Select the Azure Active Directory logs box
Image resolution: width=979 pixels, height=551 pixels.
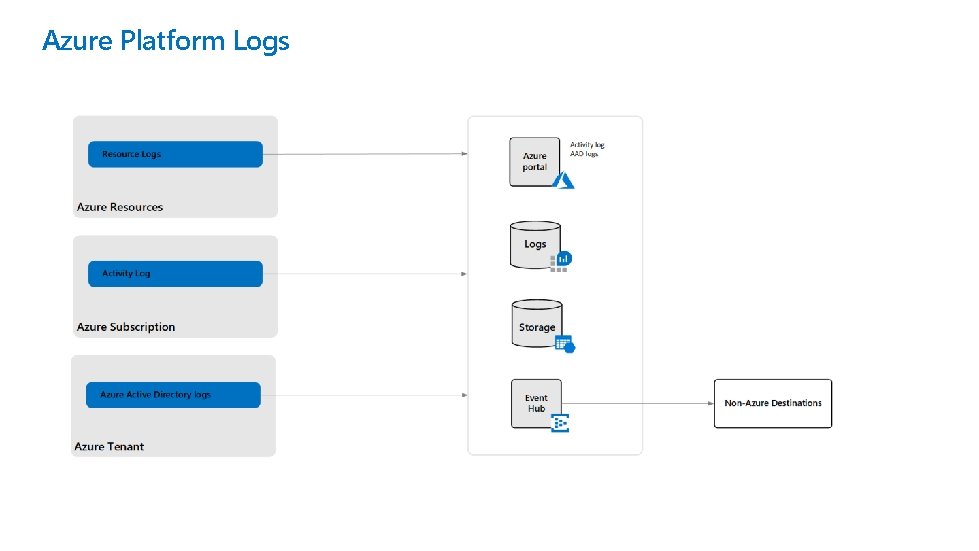click(x=174, y=395)
